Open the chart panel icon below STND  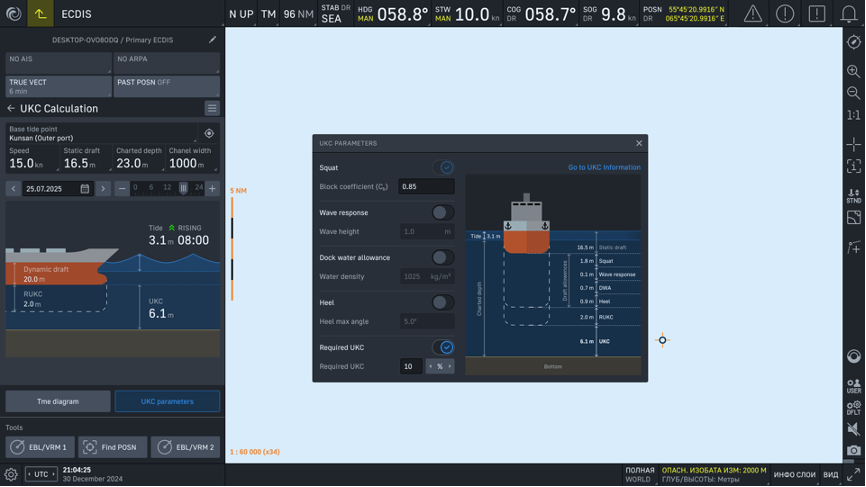point(854,218)
